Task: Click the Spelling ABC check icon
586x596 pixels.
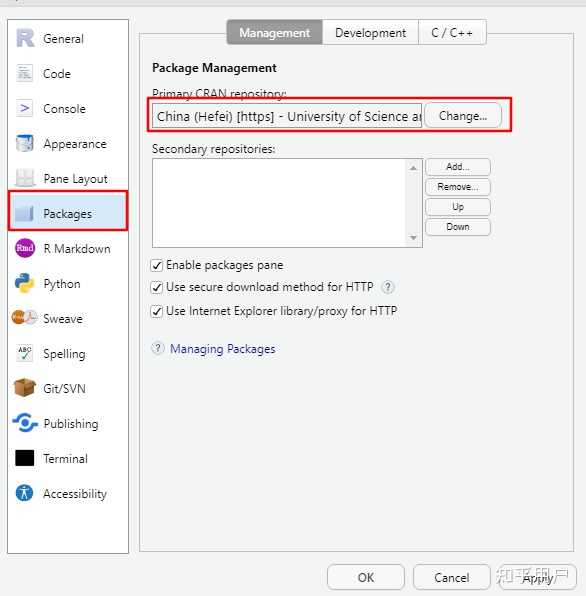Action: tap(25, 353)
